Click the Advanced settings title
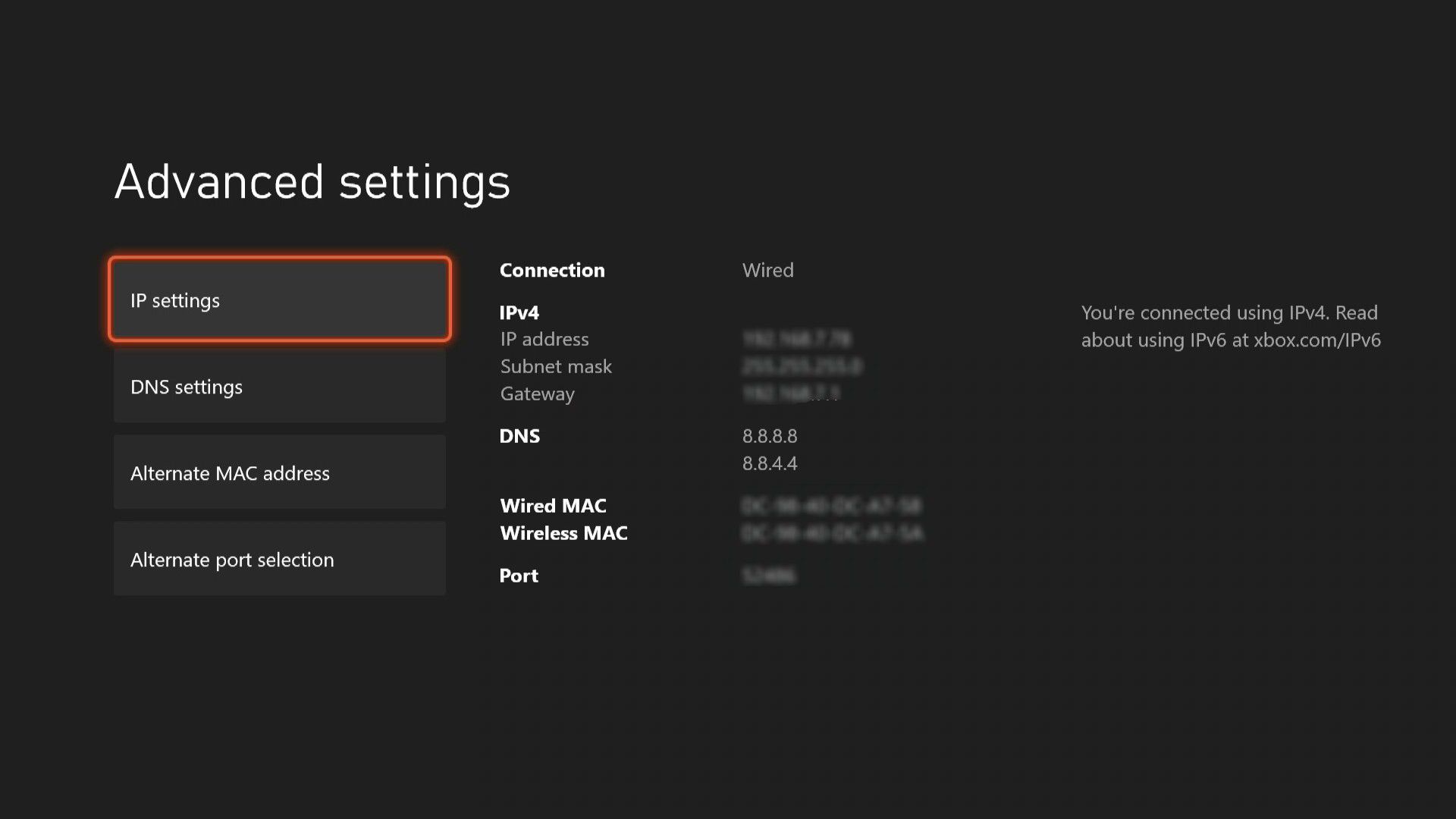 (x=312, y=180)
